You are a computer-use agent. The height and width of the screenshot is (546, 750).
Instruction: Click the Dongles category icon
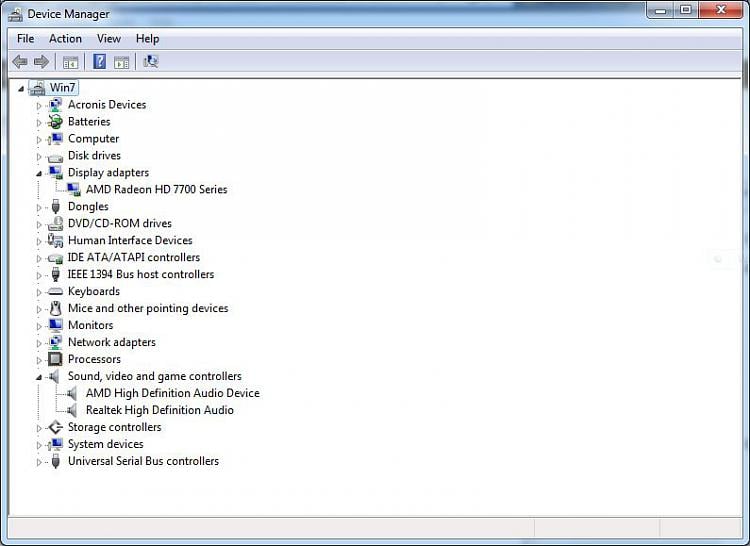click(55, 207)
